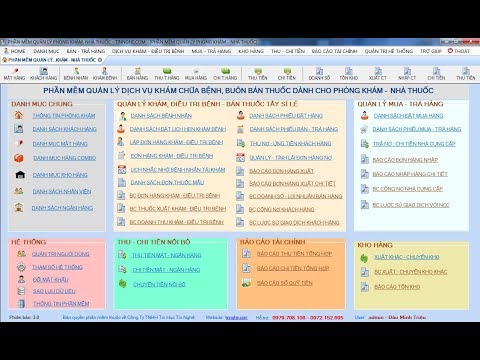Open the THÔNG TIN PHÒNG KHÁM link
480x360 pixels.
tap(64, 116)
